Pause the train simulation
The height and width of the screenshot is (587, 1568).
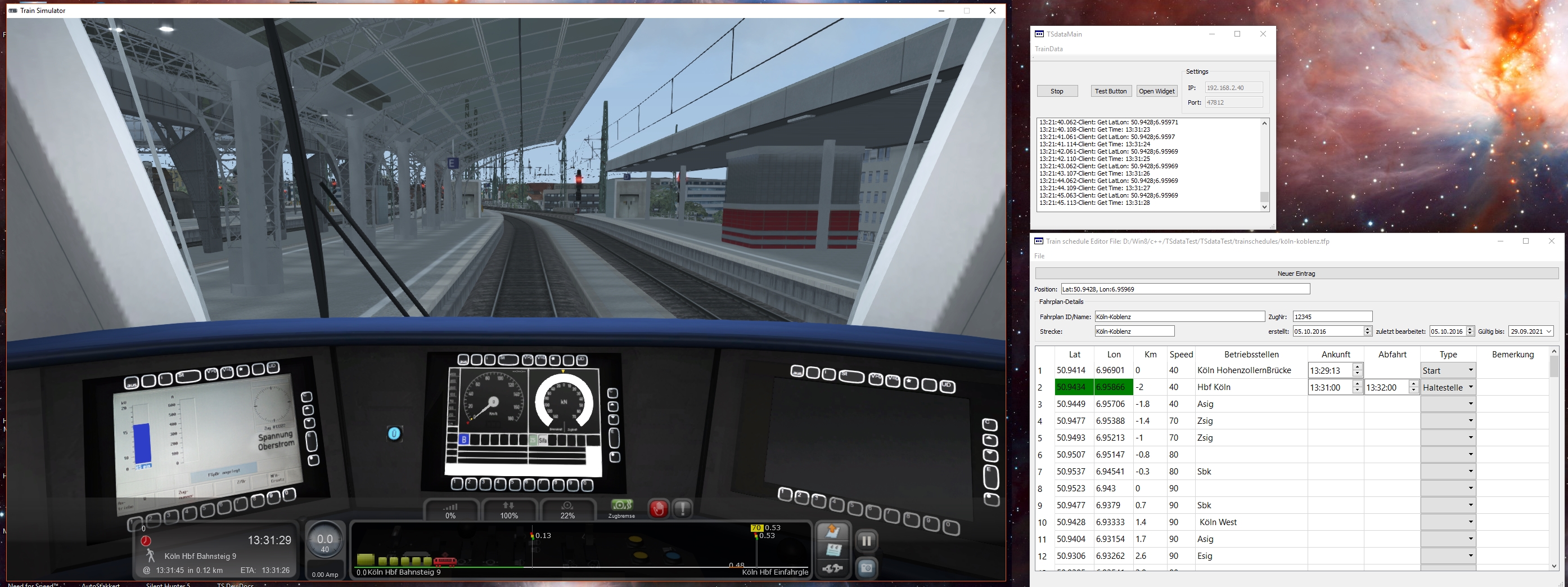pos(866,541)
